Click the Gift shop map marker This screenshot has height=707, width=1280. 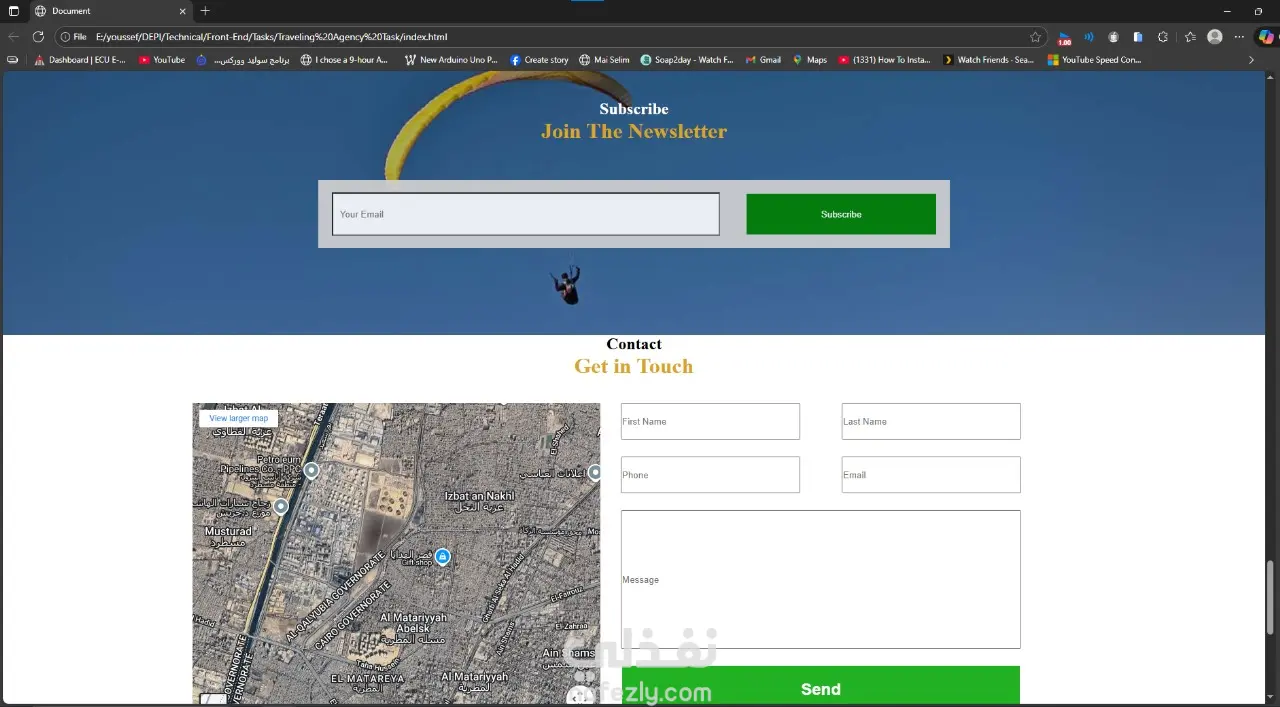(443, 556)
